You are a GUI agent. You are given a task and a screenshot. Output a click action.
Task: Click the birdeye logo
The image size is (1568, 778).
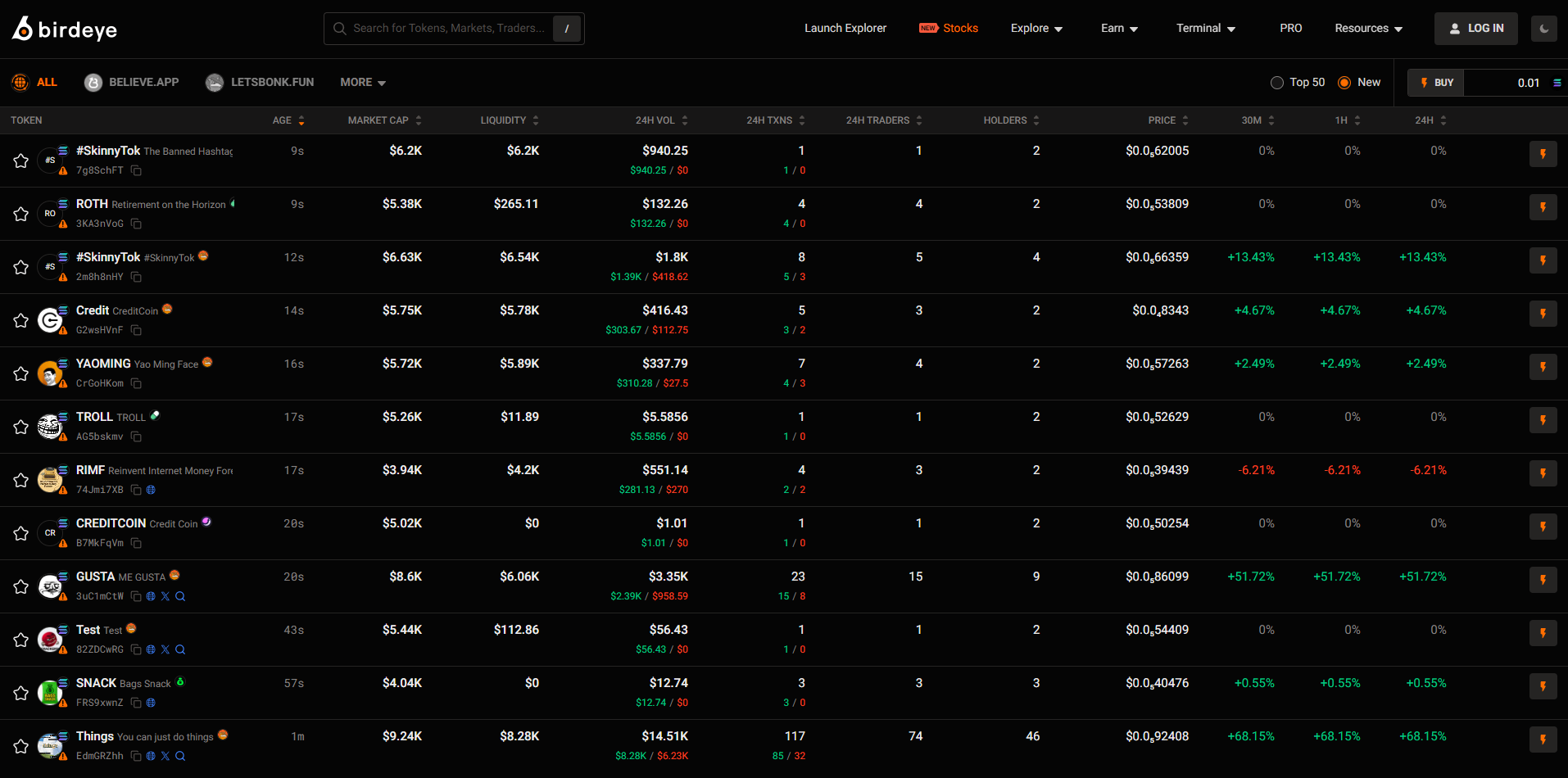click(65, 29)
